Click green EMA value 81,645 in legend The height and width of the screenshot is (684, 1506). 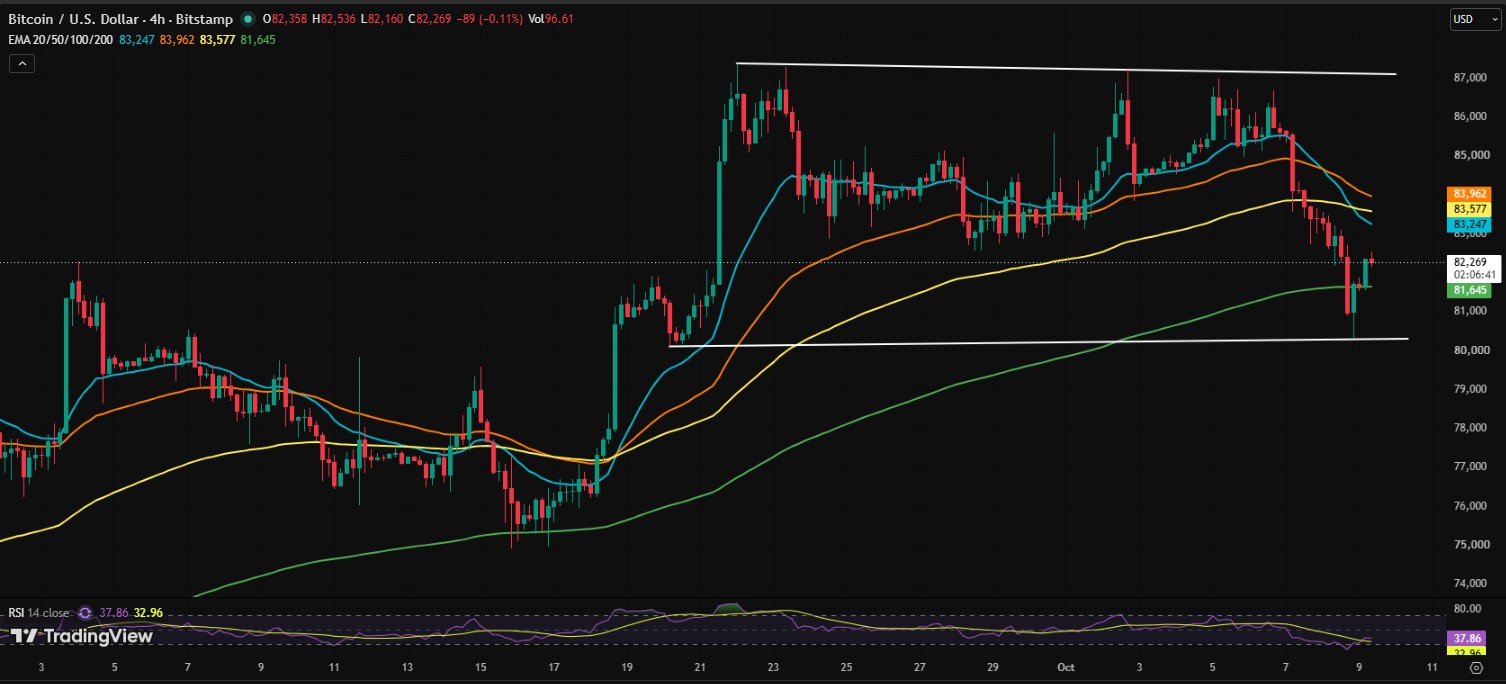(258, 40)
